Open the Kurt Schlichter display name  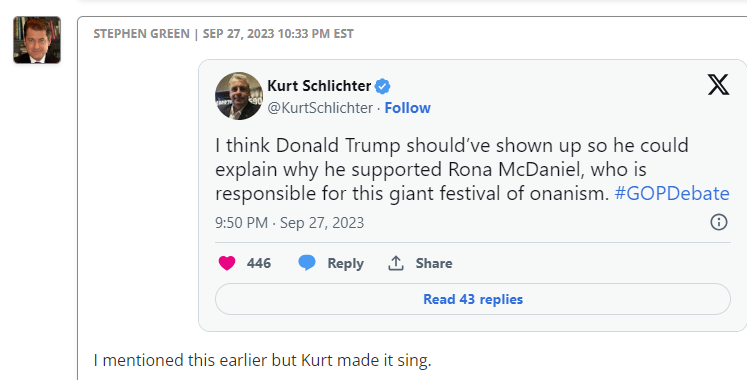point(319,86)
